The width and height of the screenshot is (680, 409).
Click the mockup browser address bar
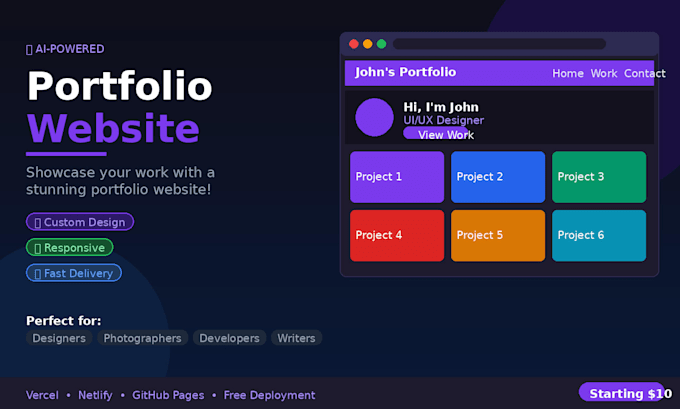499,44
